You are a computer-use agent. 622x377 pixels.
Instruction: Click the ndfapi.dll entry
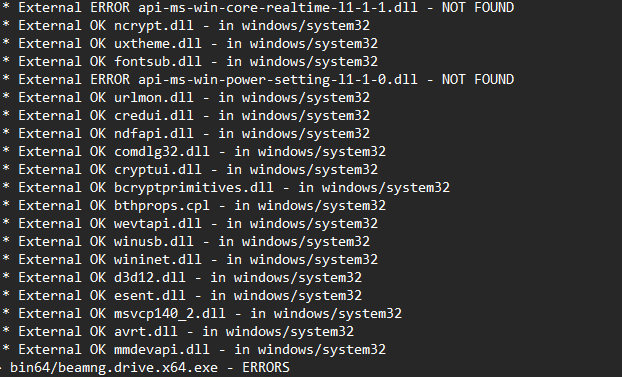coord(186,134)
